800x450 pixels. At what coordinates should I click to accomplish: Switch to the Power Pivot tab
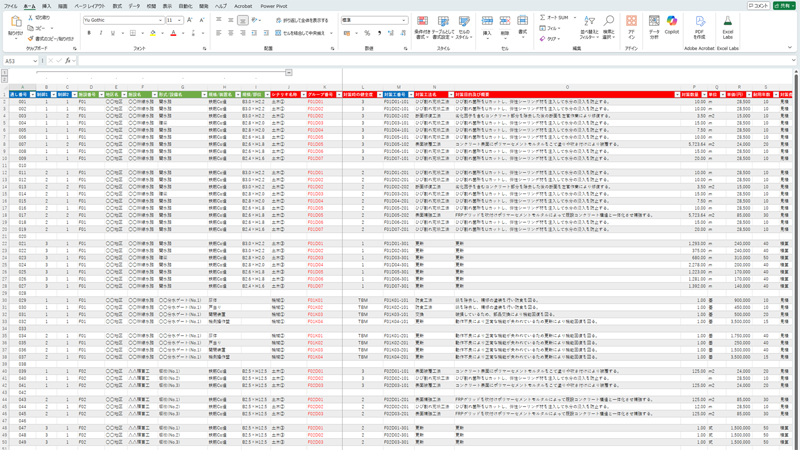pyautogui.click(x=273, y=6)
